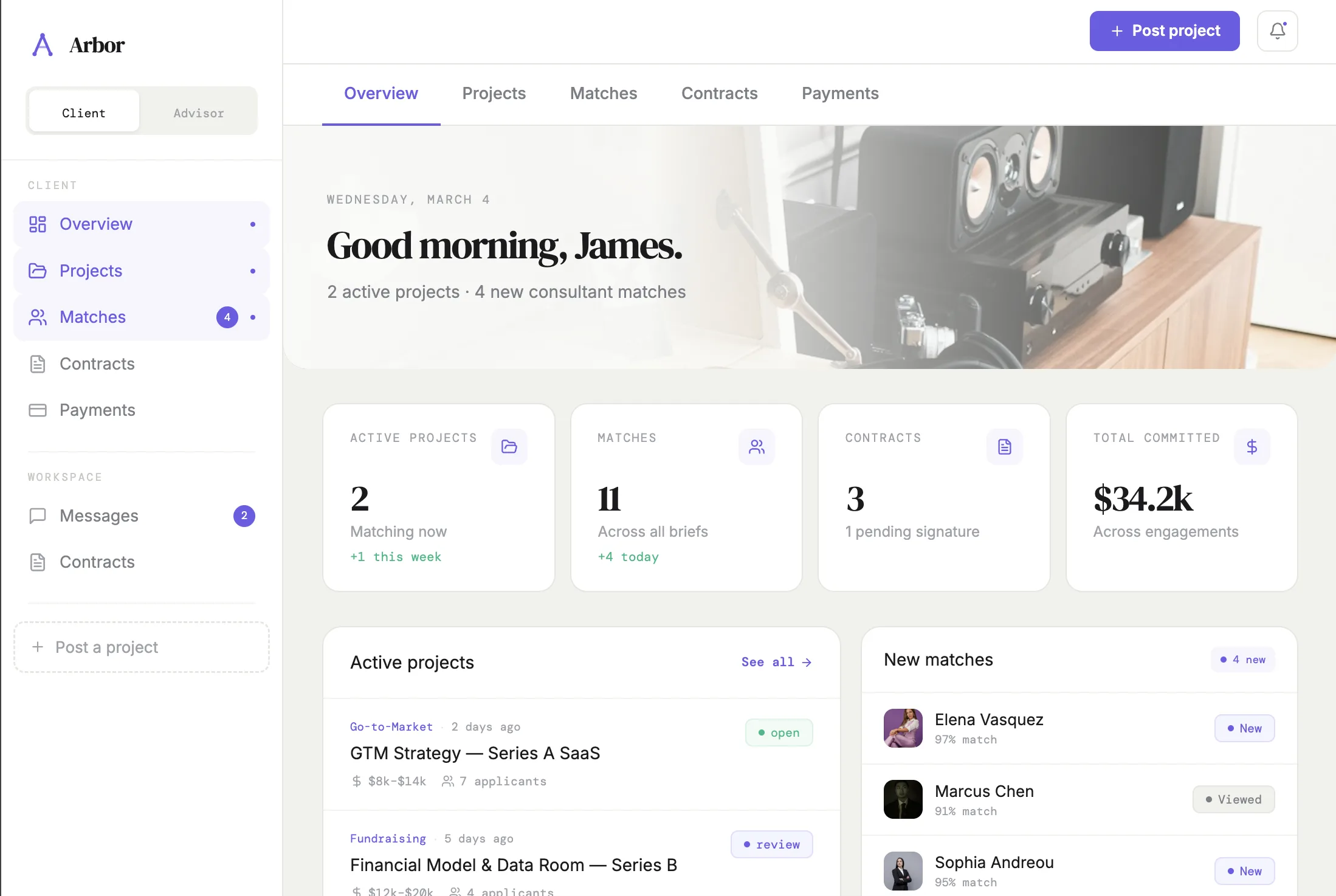Click the dollar icon on Total Committed card

tap(1252, 447)
